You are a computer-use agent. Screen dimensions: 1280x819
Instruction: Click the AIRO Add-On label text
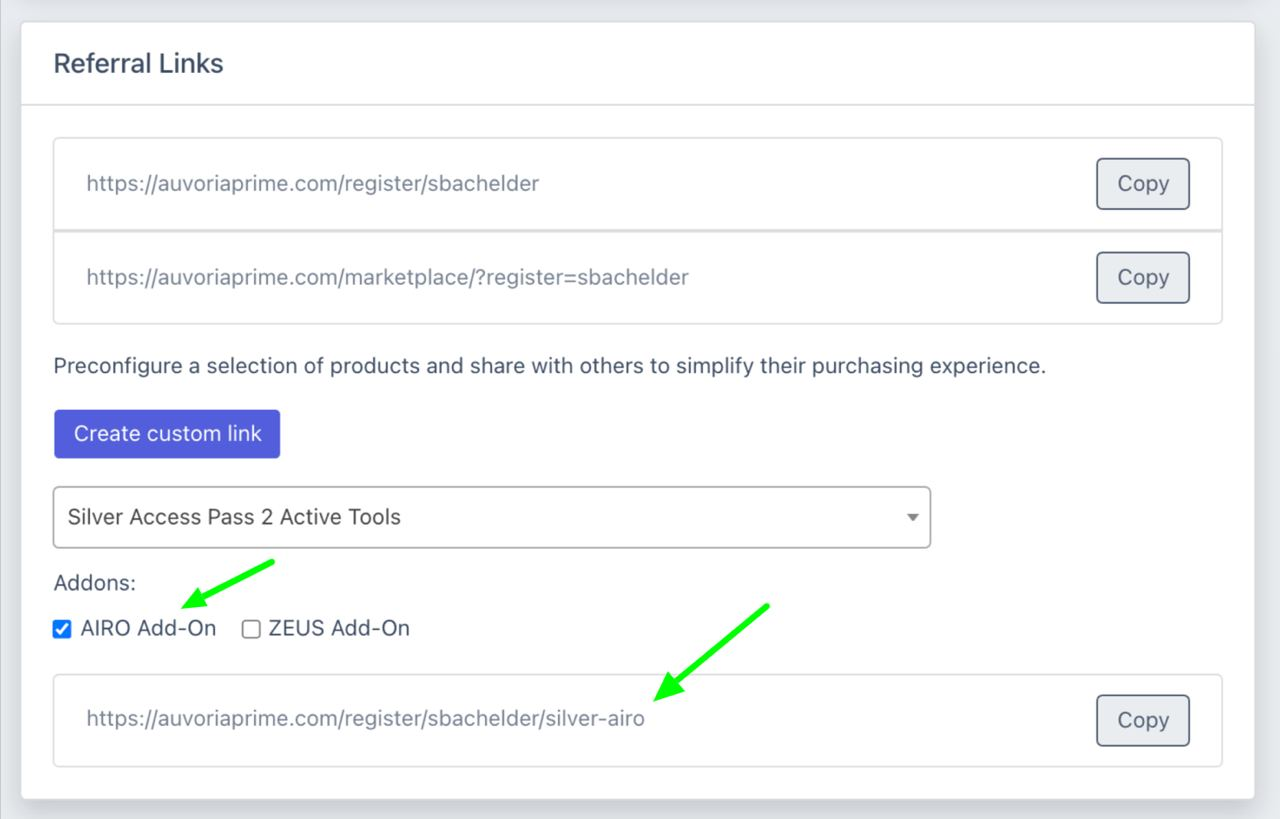pos(148,629)
